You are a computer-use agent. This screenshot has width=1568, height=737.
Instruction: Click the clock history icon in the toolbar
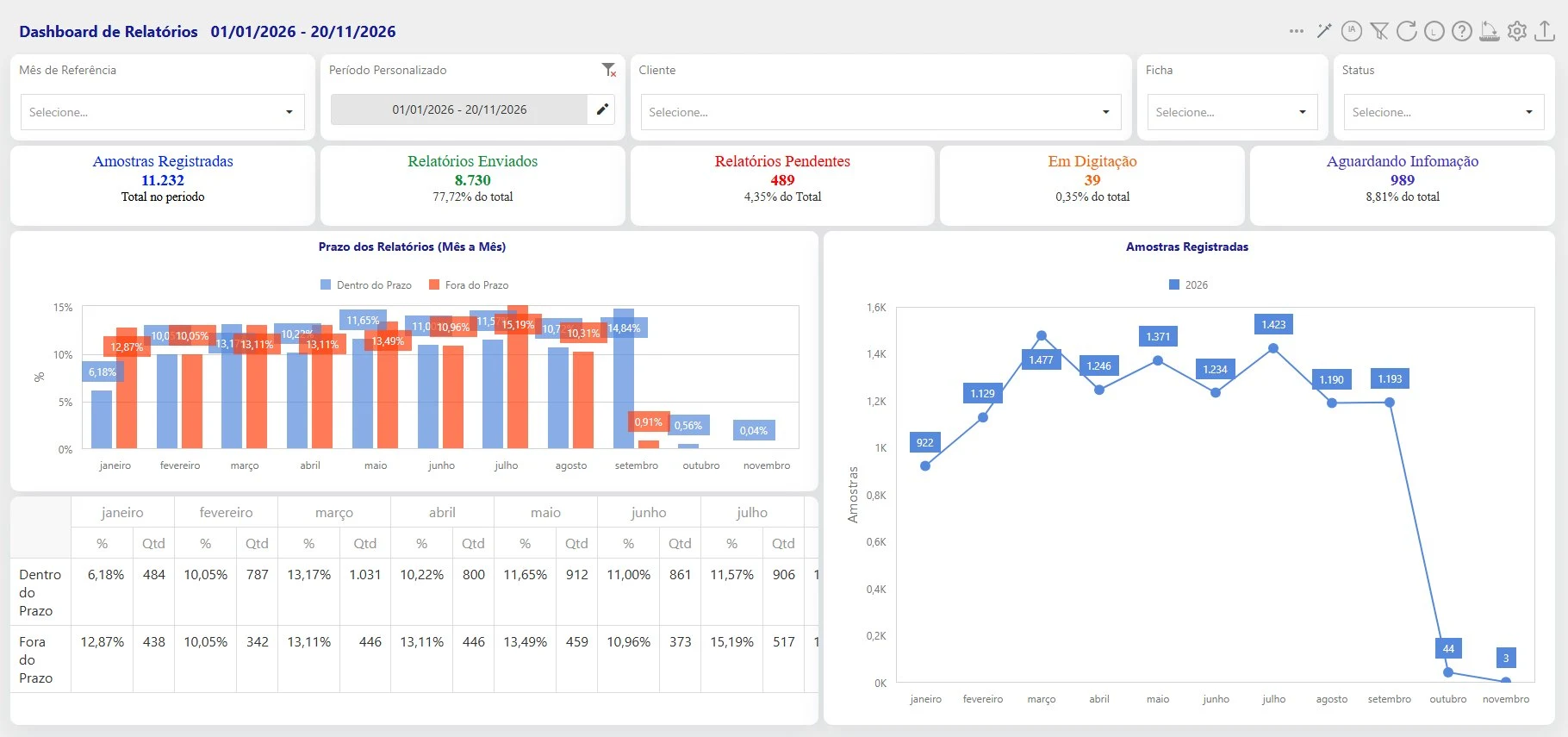[x=1434, y=31]
